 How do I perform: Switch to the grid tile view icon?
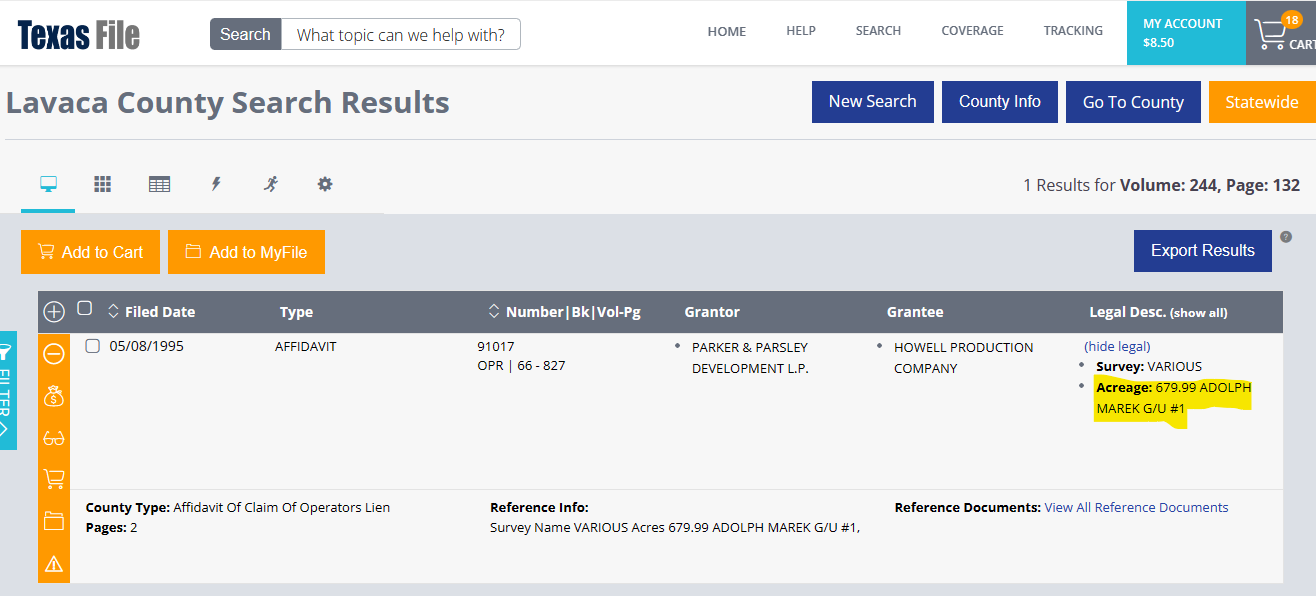[x=102, y=184]
